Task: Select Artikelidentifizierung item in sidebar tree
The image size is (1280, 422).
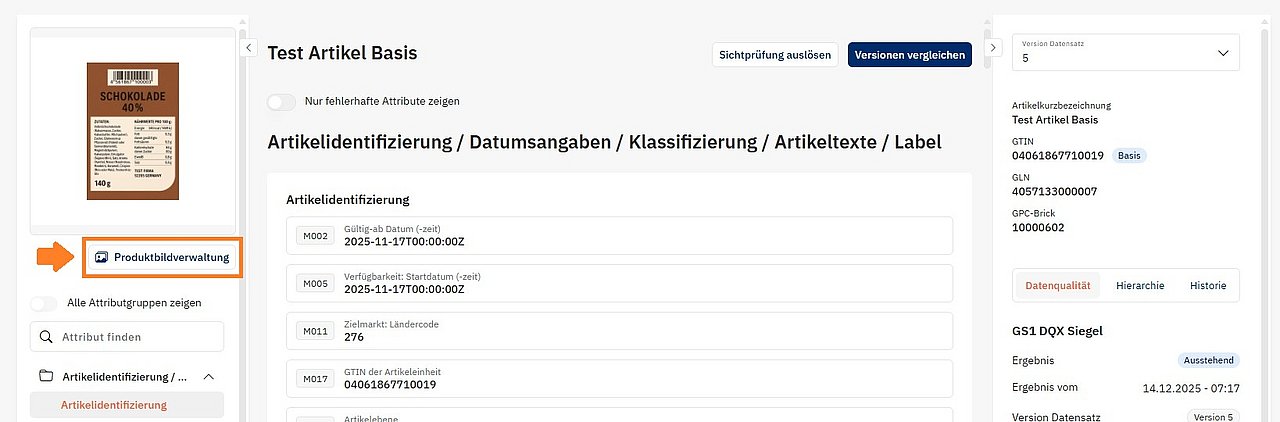Action: coord(114,405)
